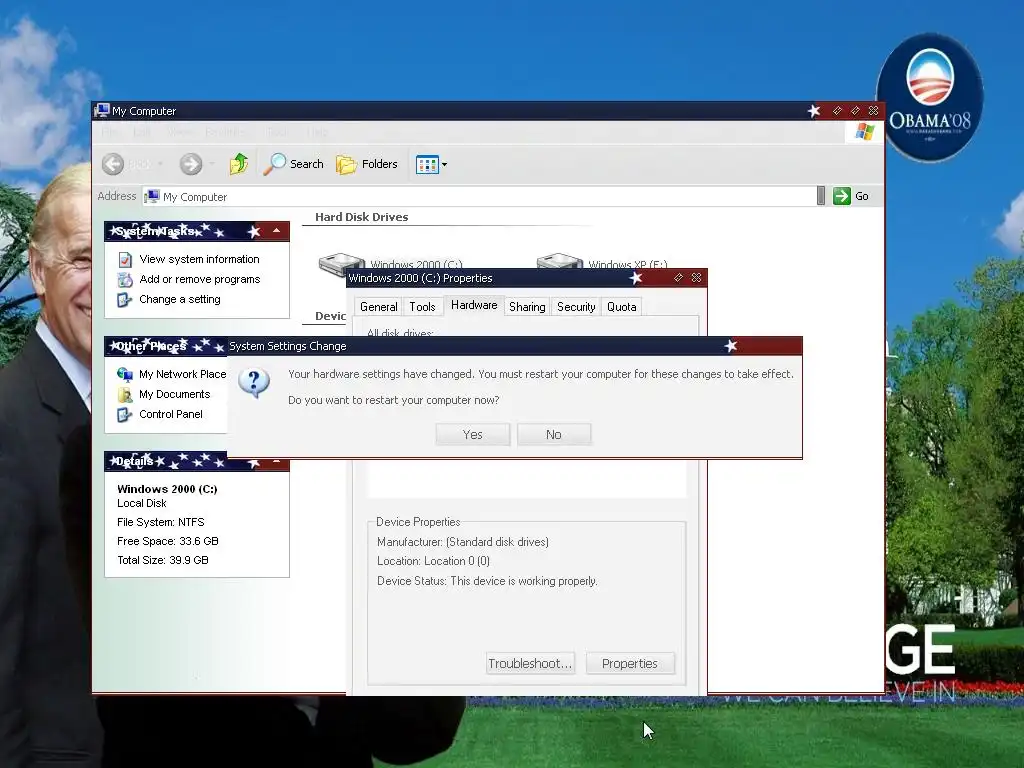Viewport: 1024px width, 768px height.
Task: Click the Free Space: 33.6 GB detail
Action: 168,541
